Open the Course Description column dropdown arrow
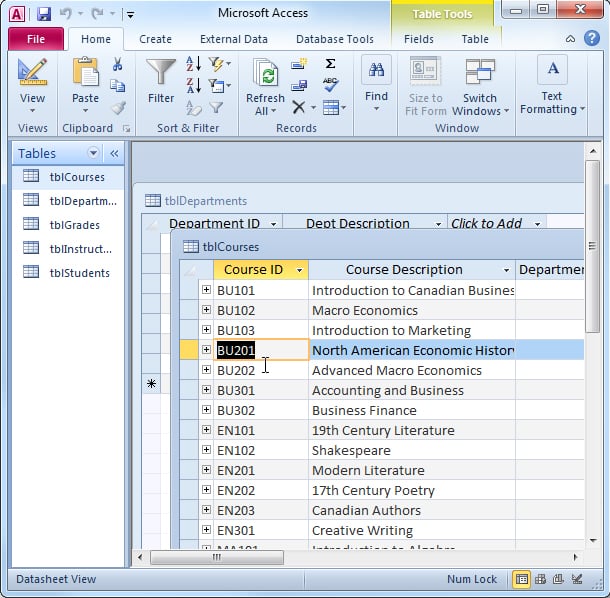Viewport: 610px width, 598px height. point(506,270)
